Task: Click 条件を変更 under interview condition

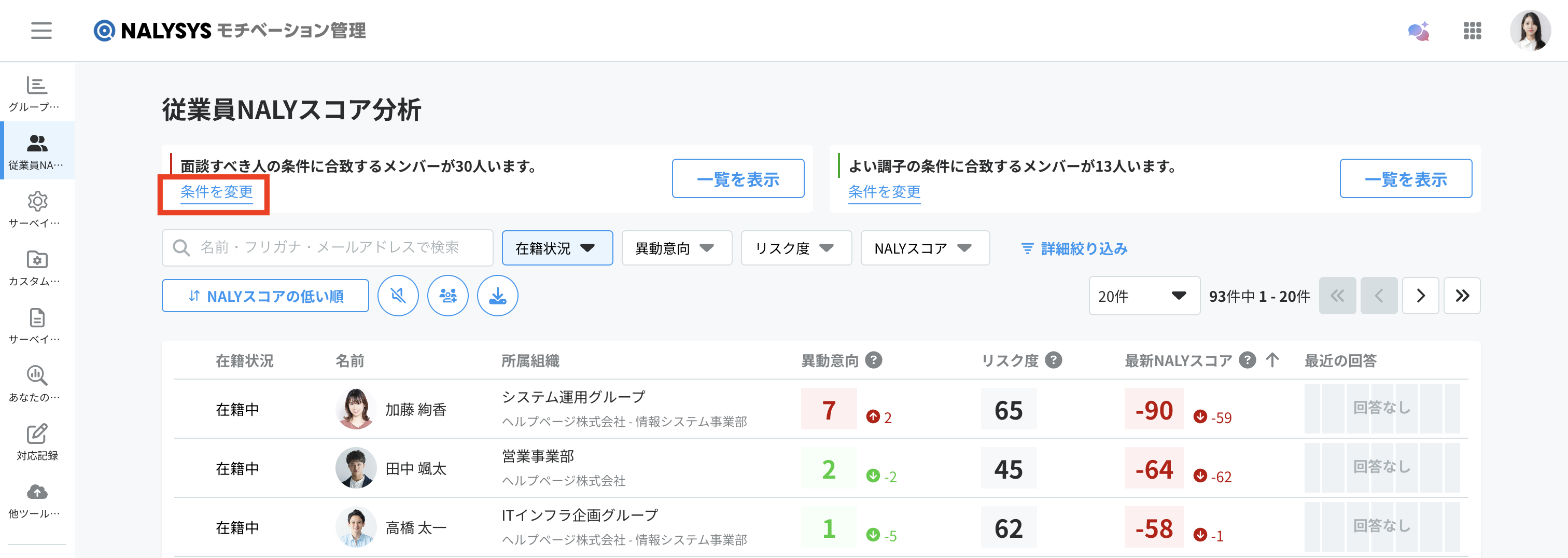Action: 216,192
